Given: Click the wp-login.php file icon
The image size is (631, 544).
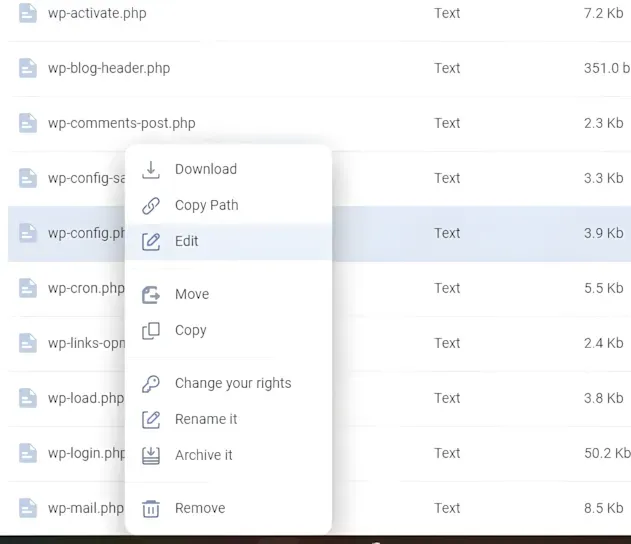Looking at the screenshot, I should [x=28, y=453].
